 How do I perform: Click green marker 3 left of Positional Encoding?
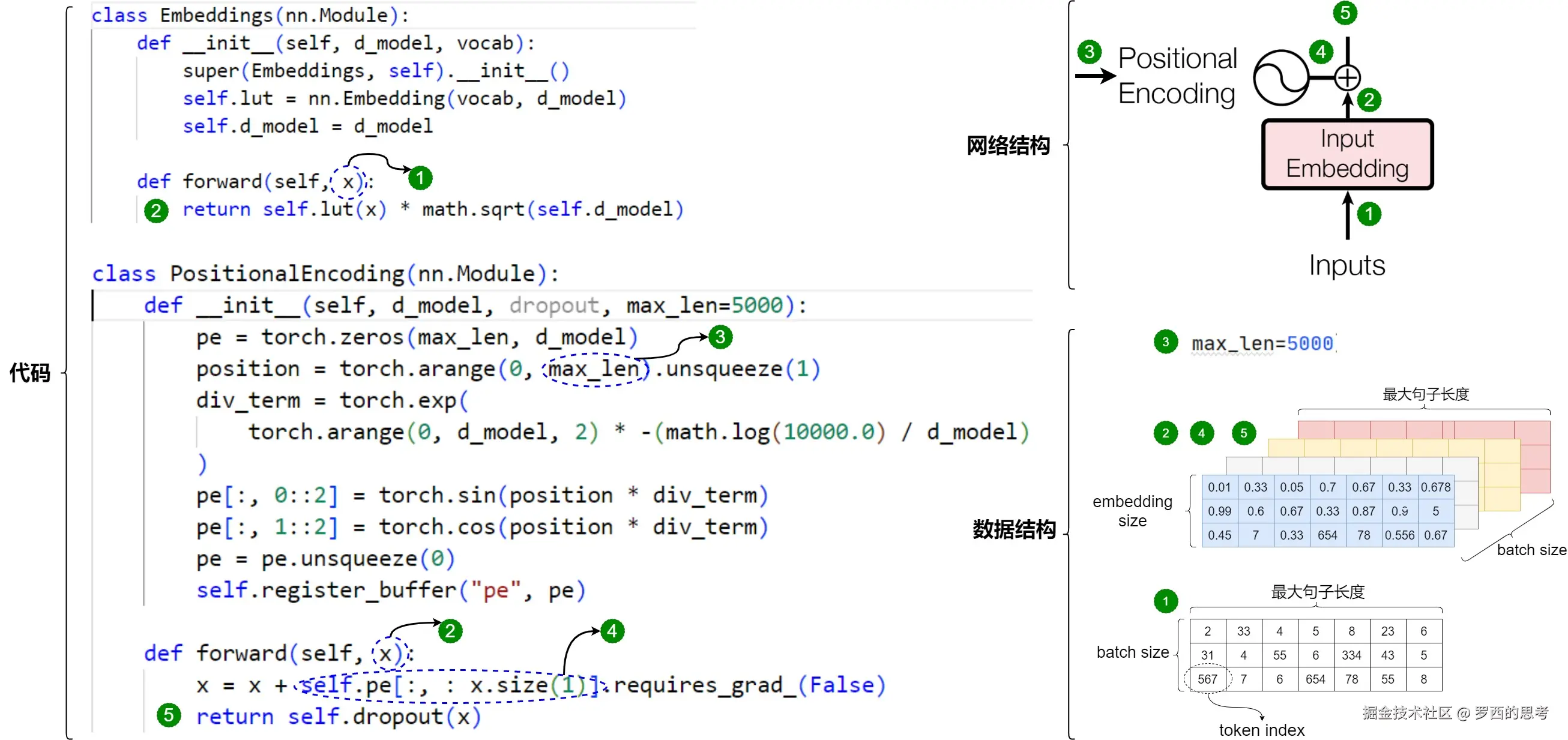(x=1089, y=52)
